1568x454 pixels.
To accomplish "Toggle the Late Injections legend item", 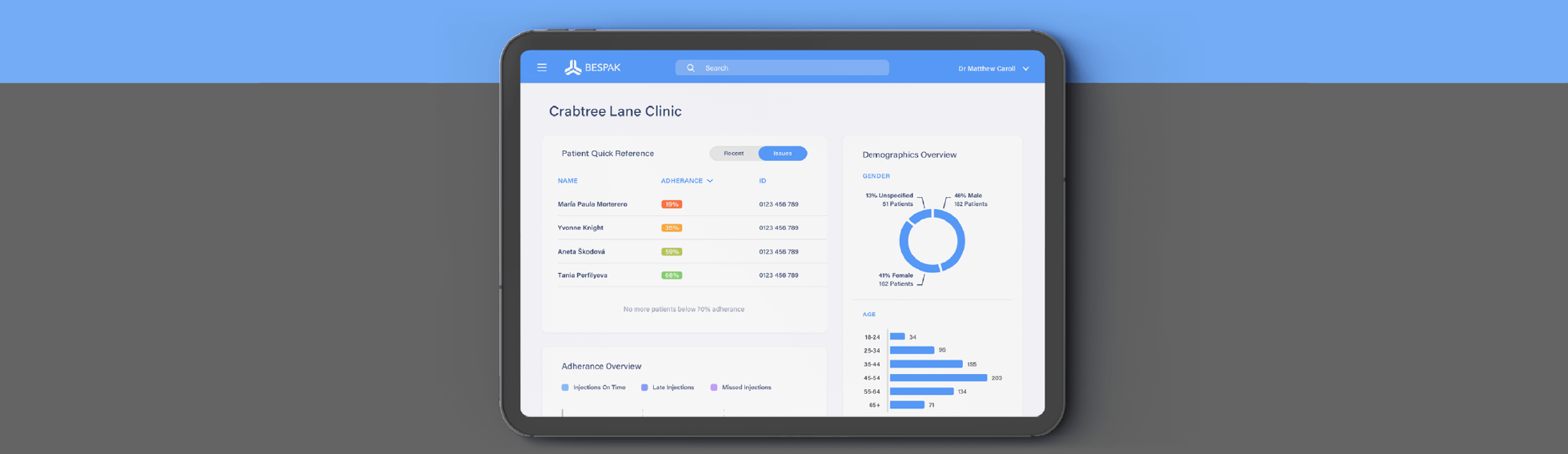I will pyautogui.click(x=668, y=388).
